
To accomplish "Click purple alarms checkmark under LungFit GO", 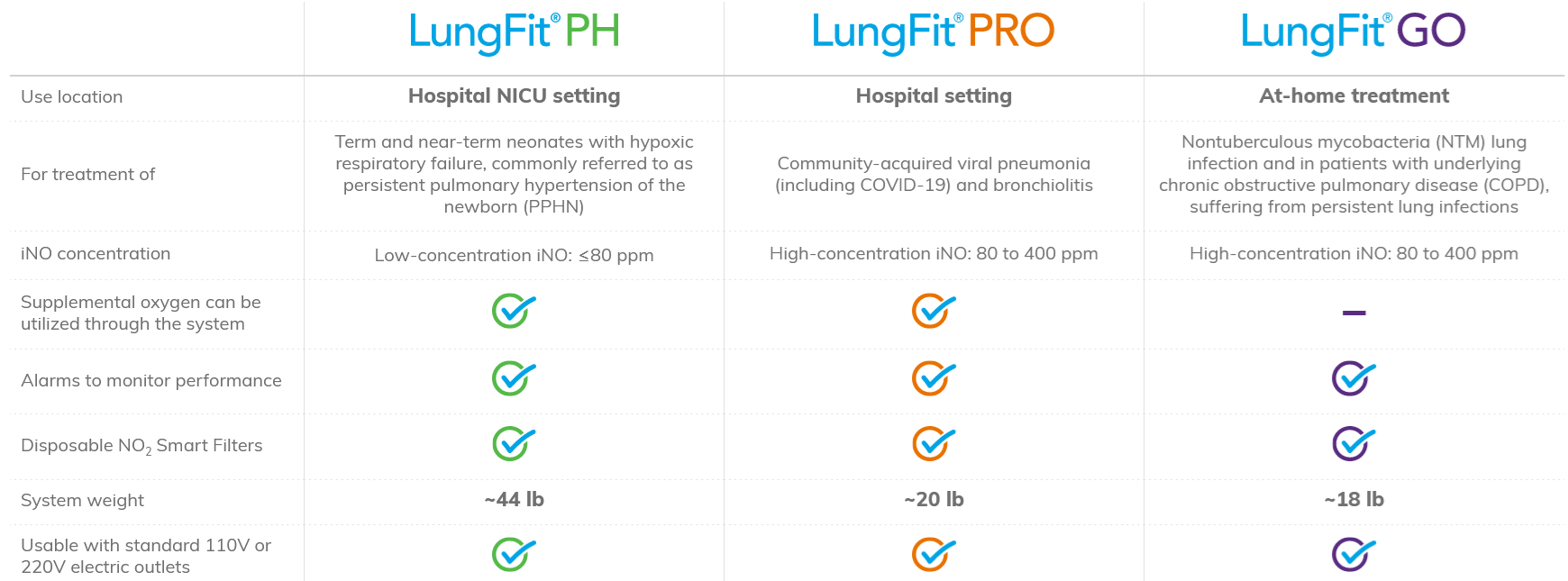I will [x=1354, y=378].
